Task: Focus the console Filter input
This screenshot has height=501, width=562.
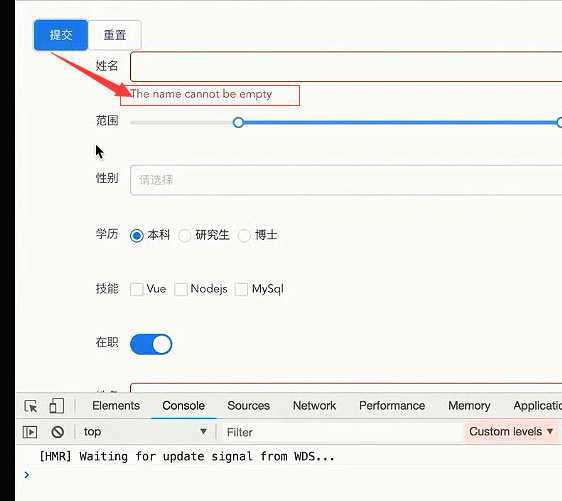Action: (x=342, y=432)
